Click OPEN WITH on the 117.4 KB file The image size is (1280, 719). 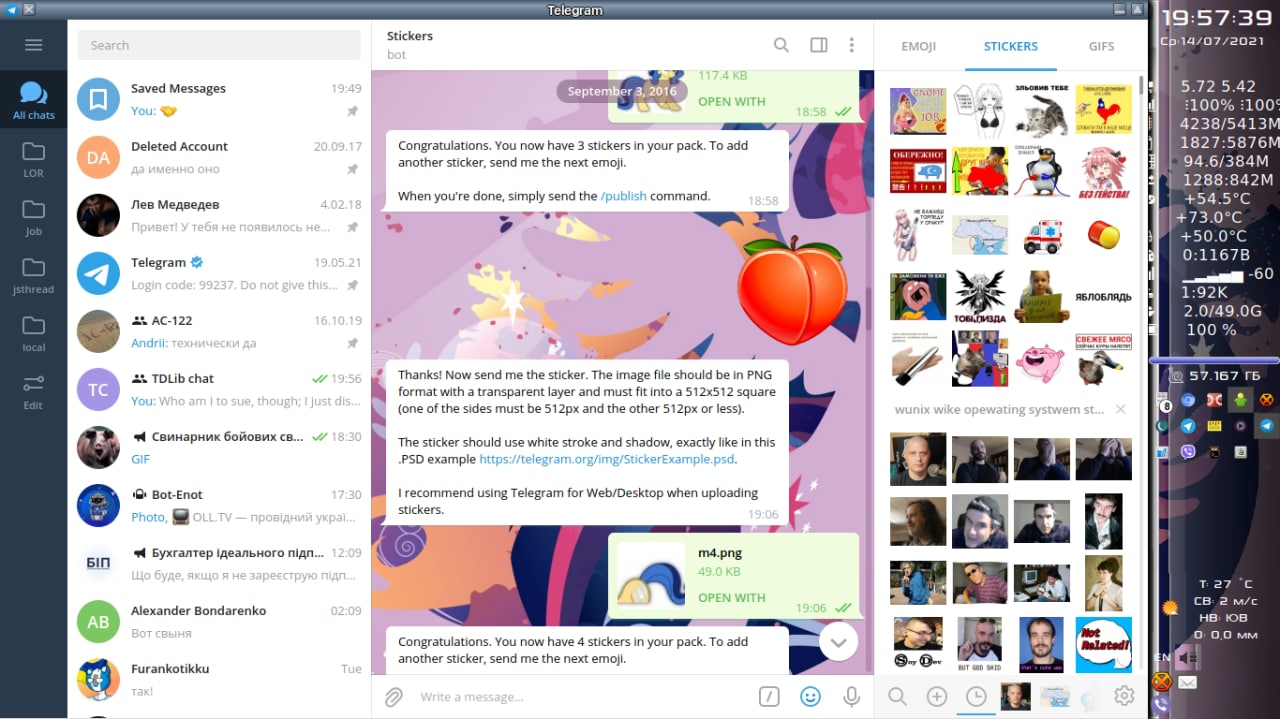731,101
